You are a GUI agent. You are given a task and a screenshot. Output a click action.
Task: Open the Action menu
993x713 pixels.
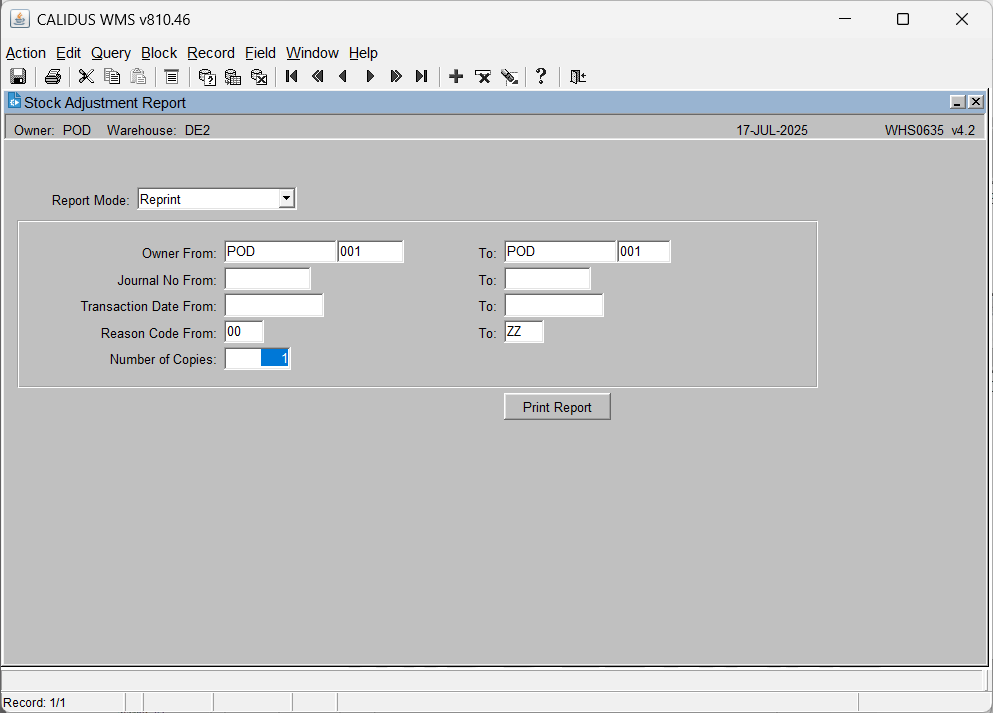[x=26, y=53]
